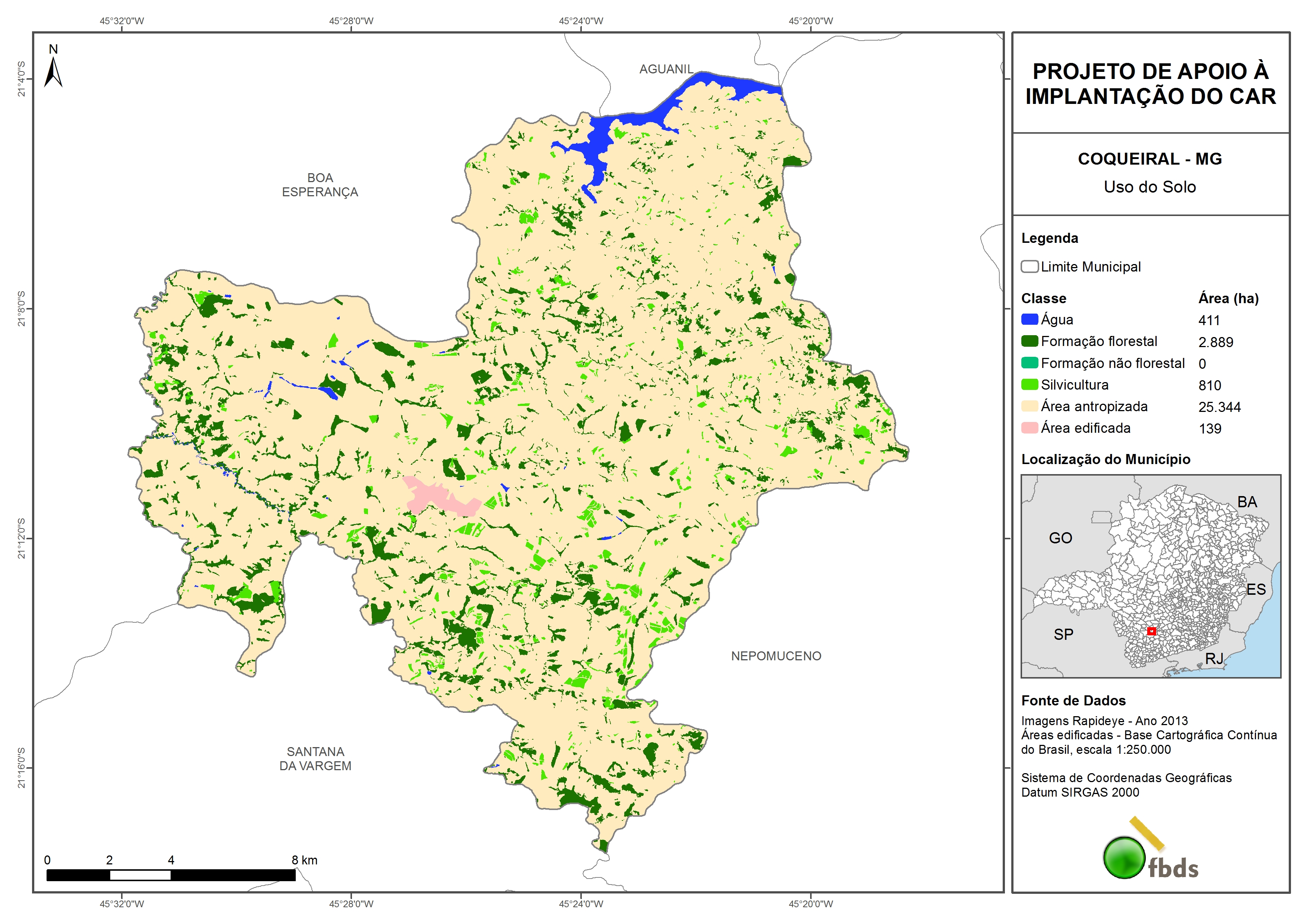Click the Água blue legend swatch
Viewport: 1307px width, 924px height.
coord(1029,320)
